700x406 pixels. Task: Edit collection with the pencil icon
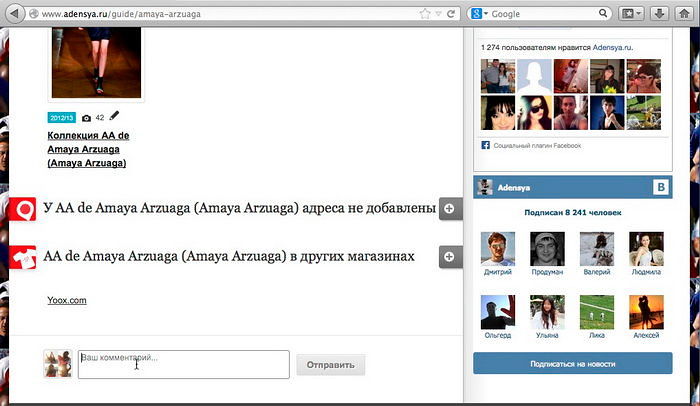click(114, 116)
